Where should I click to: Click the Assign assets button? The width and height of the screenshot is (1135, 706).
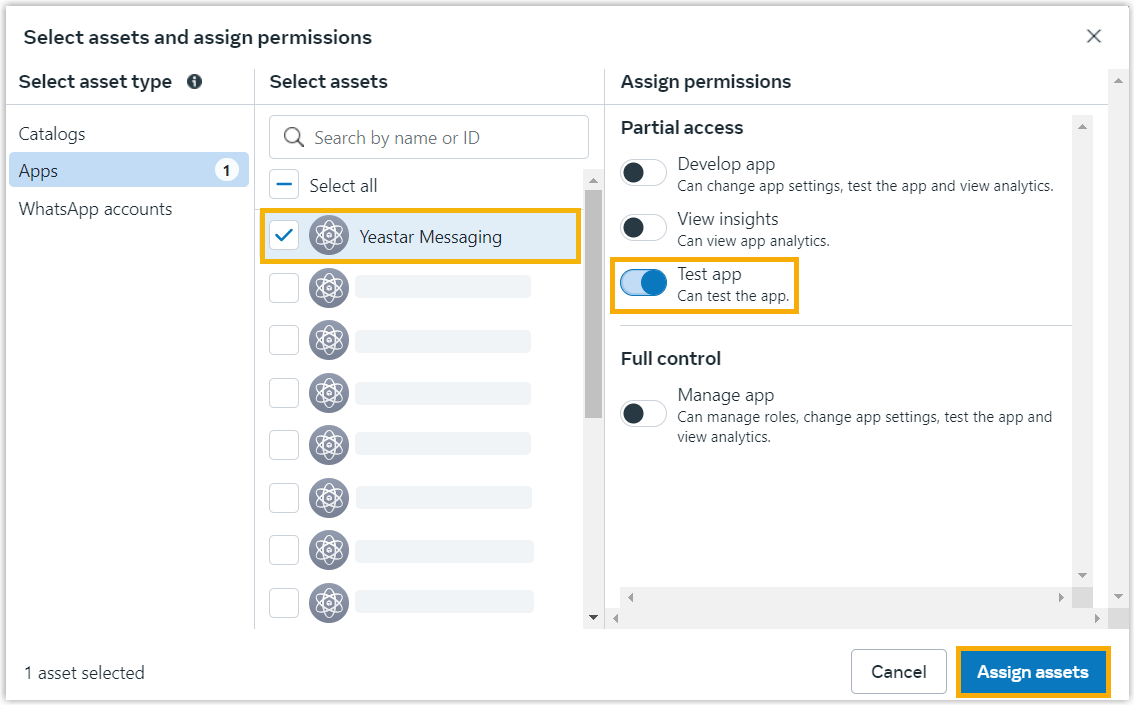coord(1032,672)
